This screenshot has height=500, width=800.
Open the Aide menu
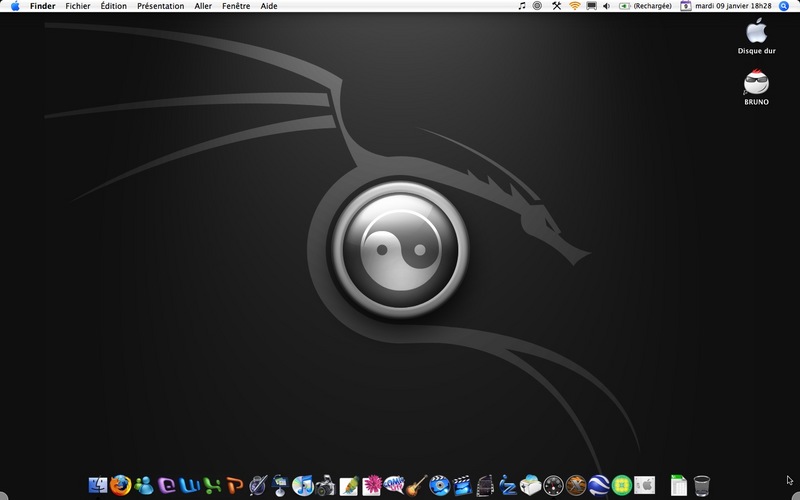tap(269, 6)
